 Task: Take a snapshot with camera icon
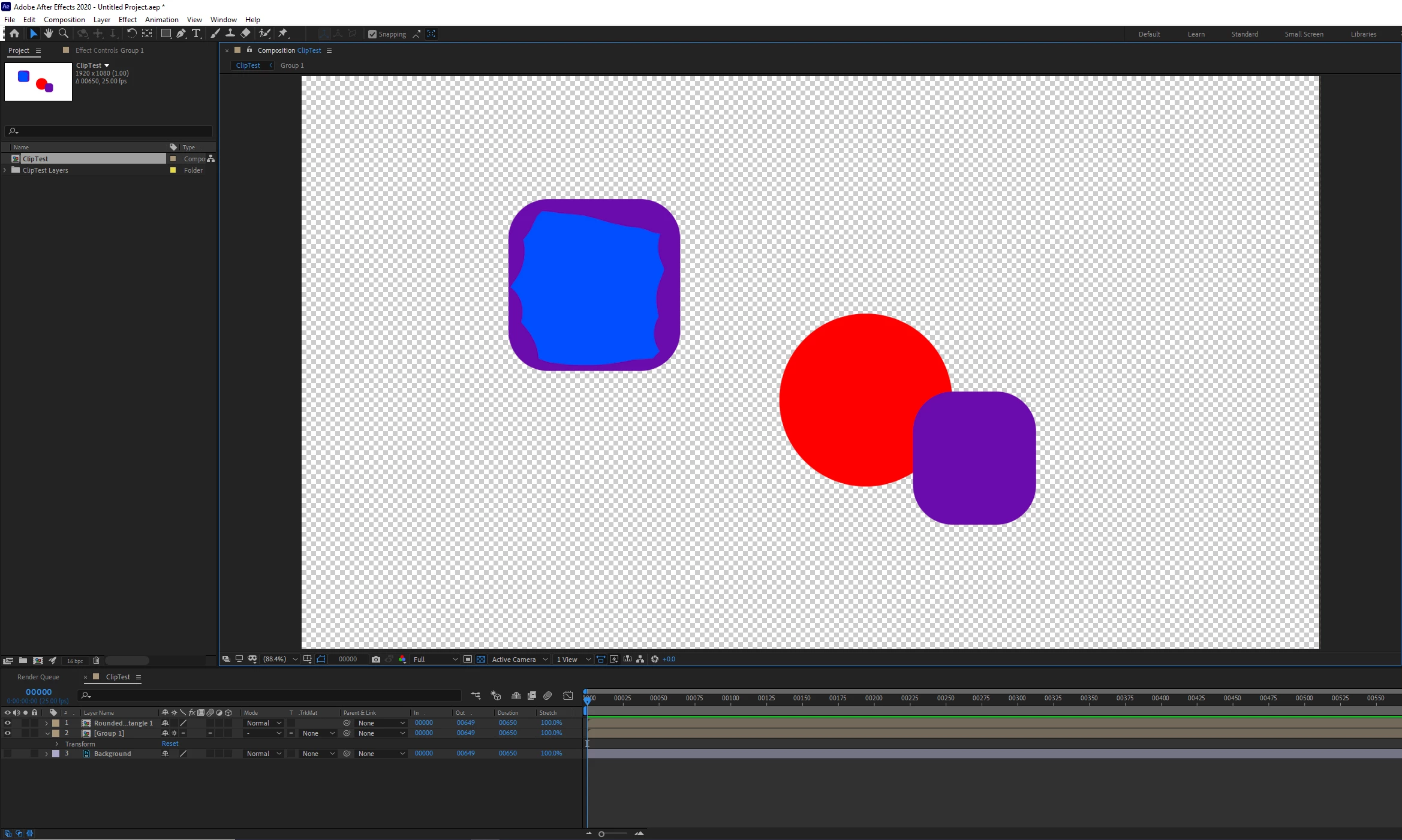click(376, 659)
